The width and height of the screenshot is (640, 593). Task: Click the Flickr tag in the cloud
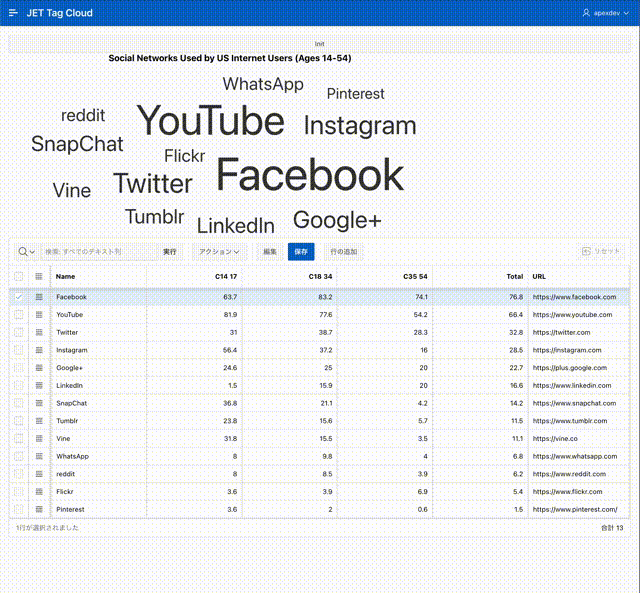tap(184, 155)
